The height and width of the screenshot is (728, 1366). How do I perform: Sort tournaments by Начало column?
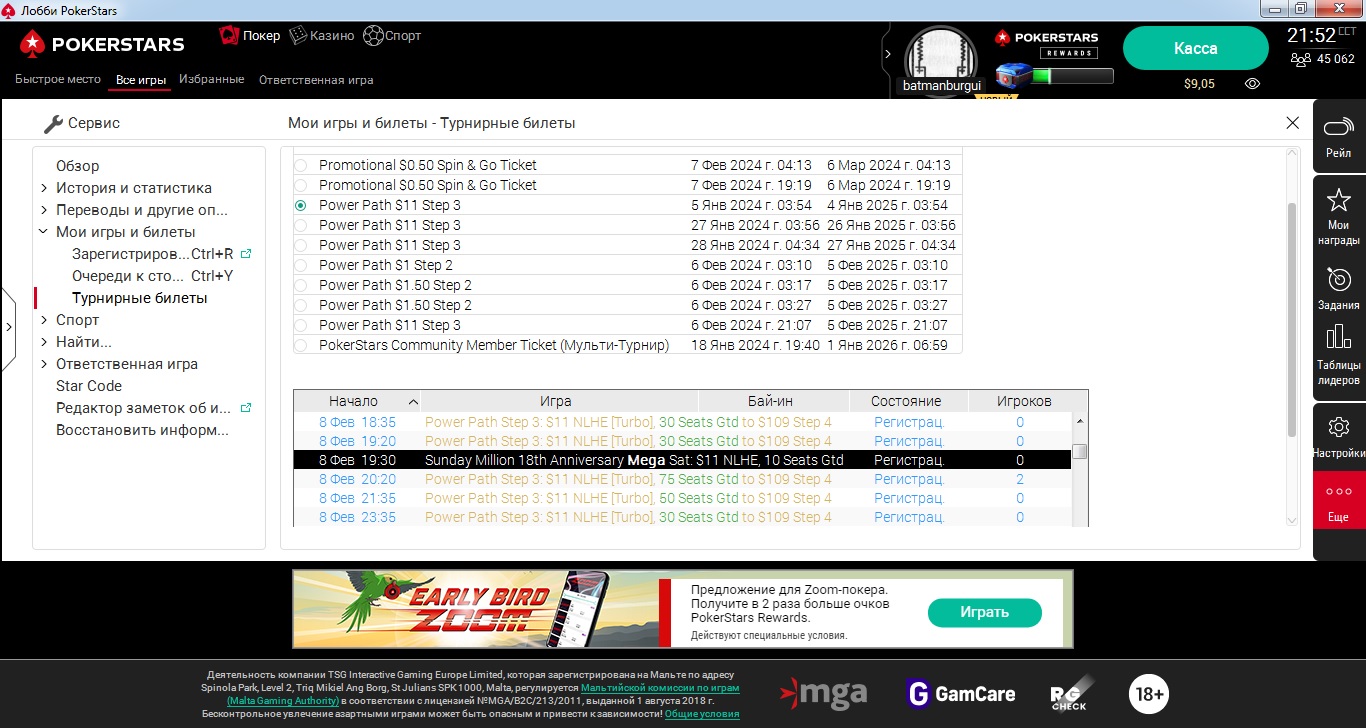[x=357, y=401]
